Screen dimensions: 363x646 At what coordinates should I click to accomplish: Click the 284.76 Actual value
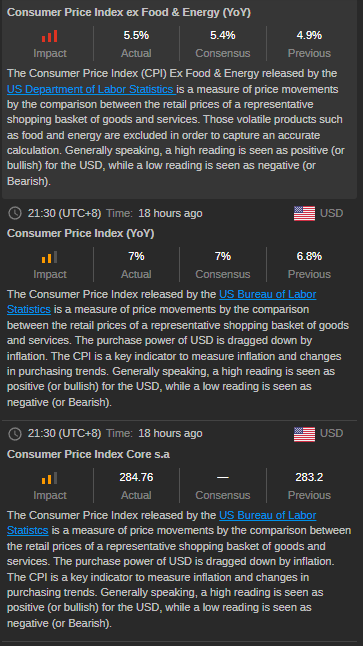(136, 477)
